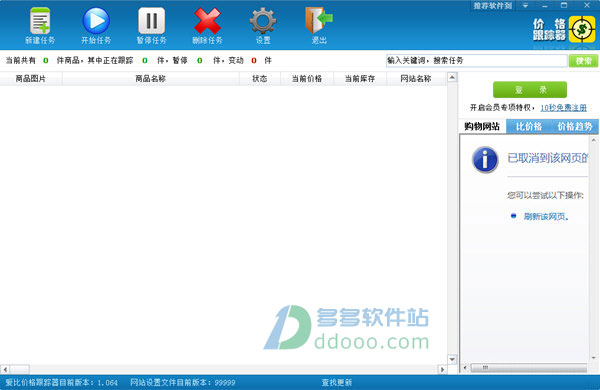
Task: Maximize the price tracker window
Action: (x=564, y=5)
